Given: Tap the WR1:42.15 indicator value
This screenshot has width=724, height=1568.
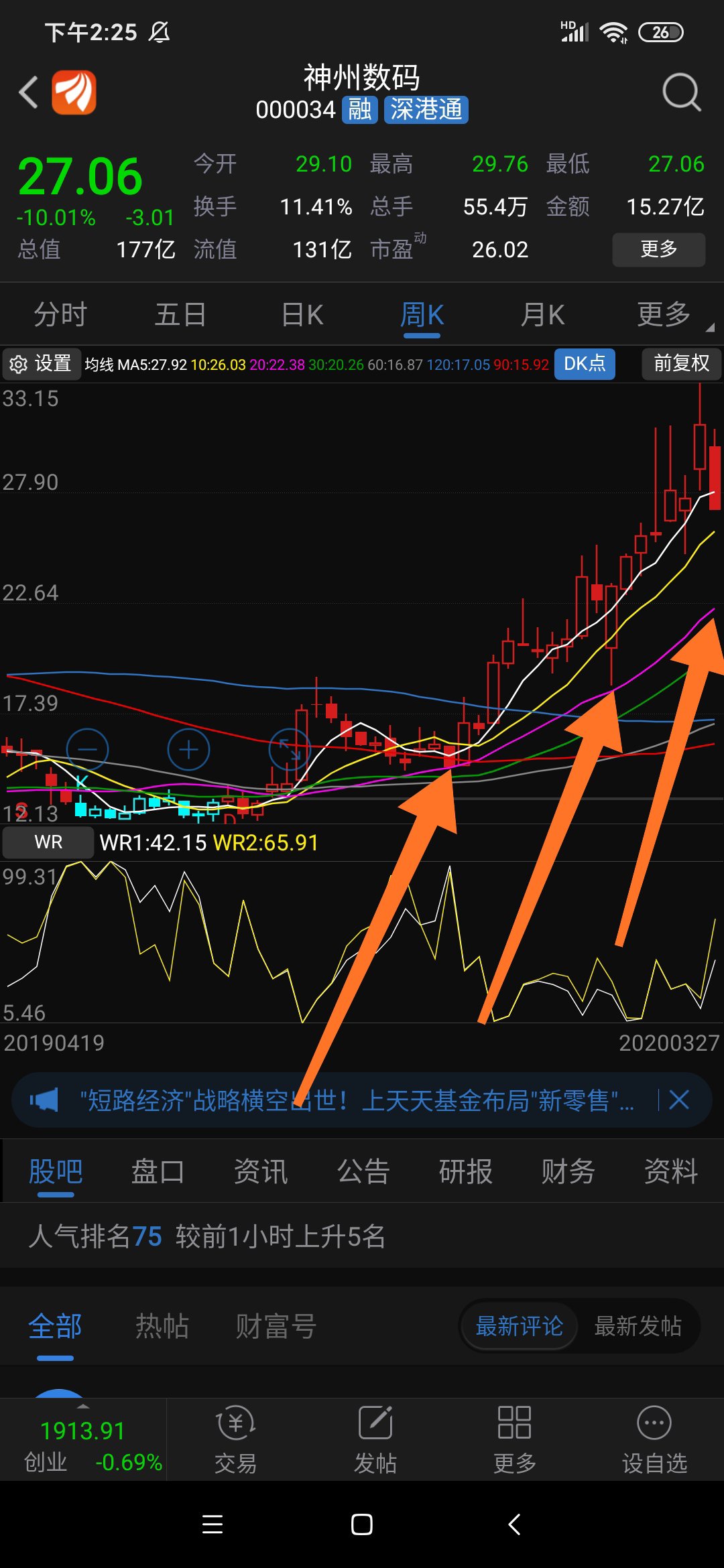Looking at the screenshot, I should (x=153, y=842).
